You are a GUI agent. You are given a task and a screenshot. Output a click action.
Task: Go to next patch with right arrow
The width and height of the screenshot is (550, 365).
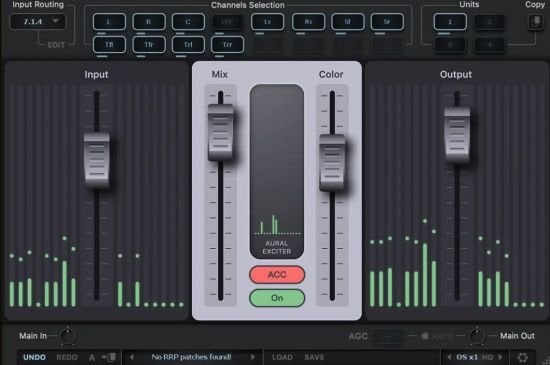tap(253, 357)
